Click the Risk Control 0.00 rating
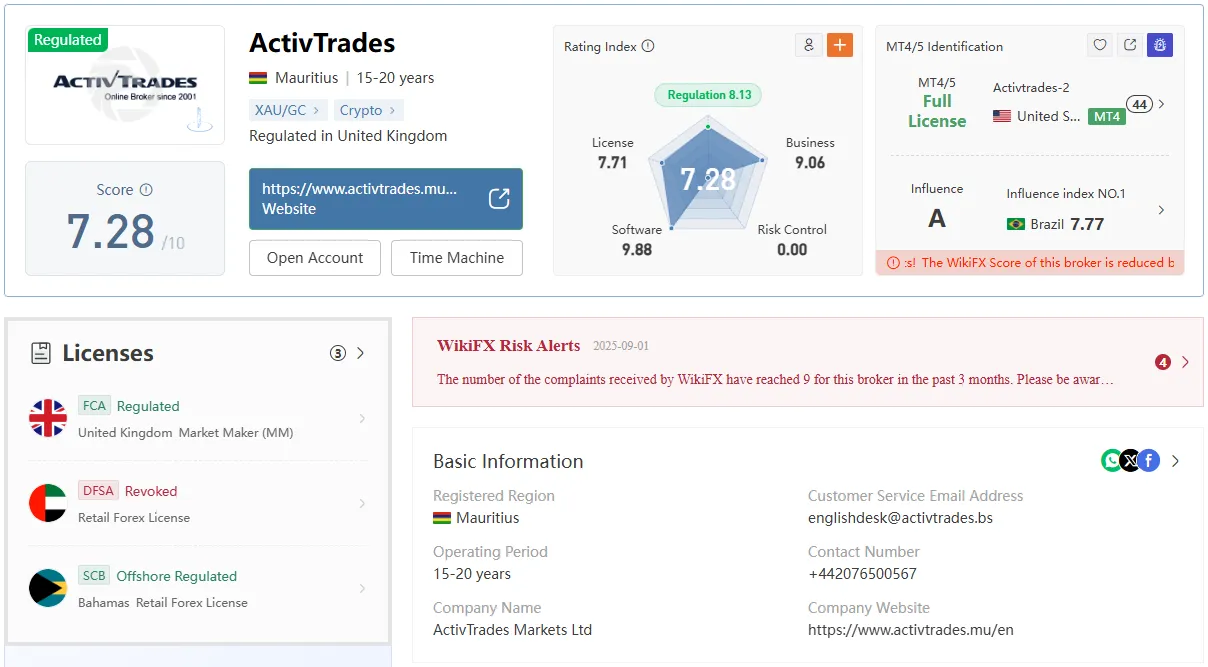Viewport: 1208px width, 667px height. tap(792, 240)
